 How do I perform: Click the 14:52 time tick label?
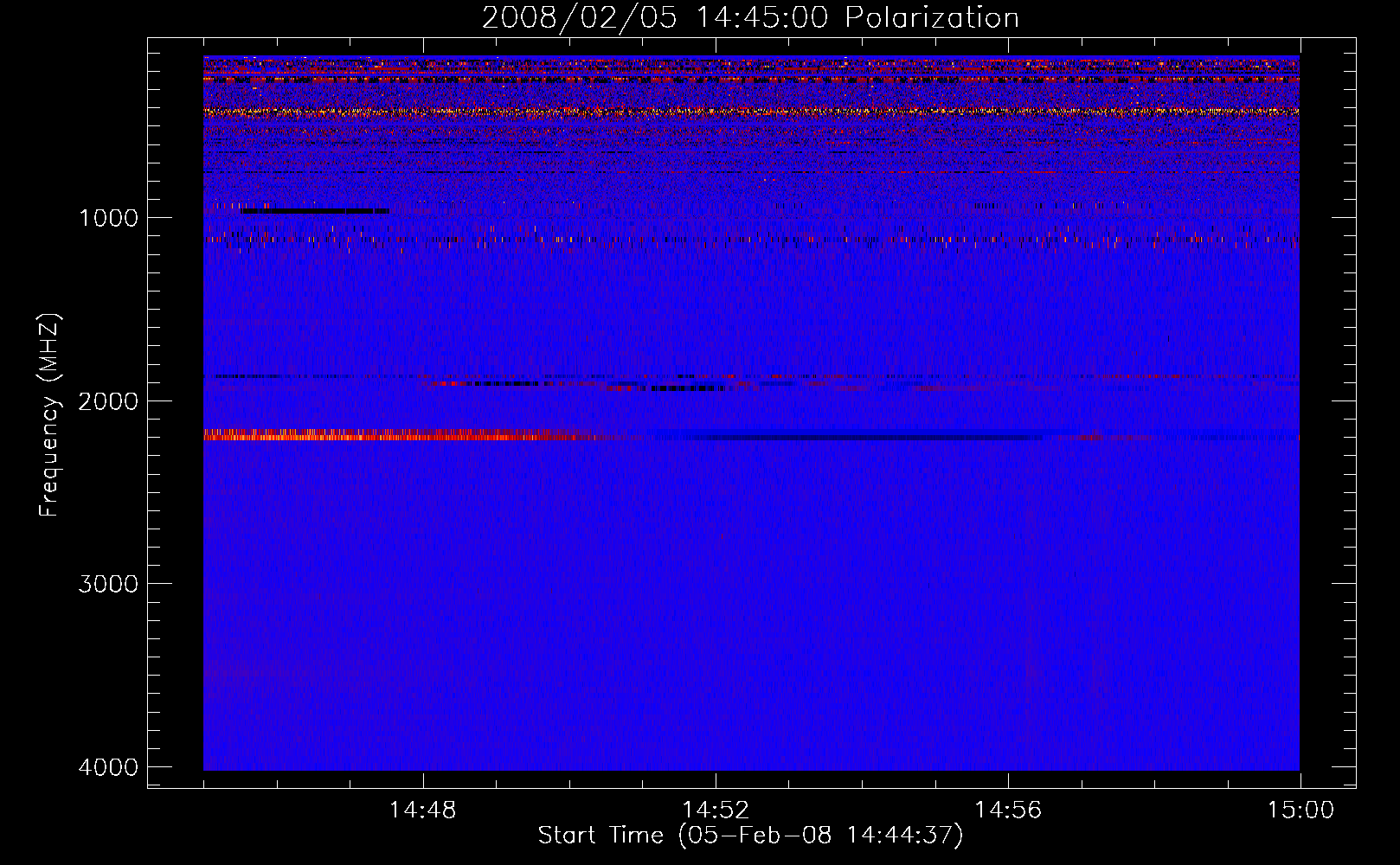click(x=716, y=811)
